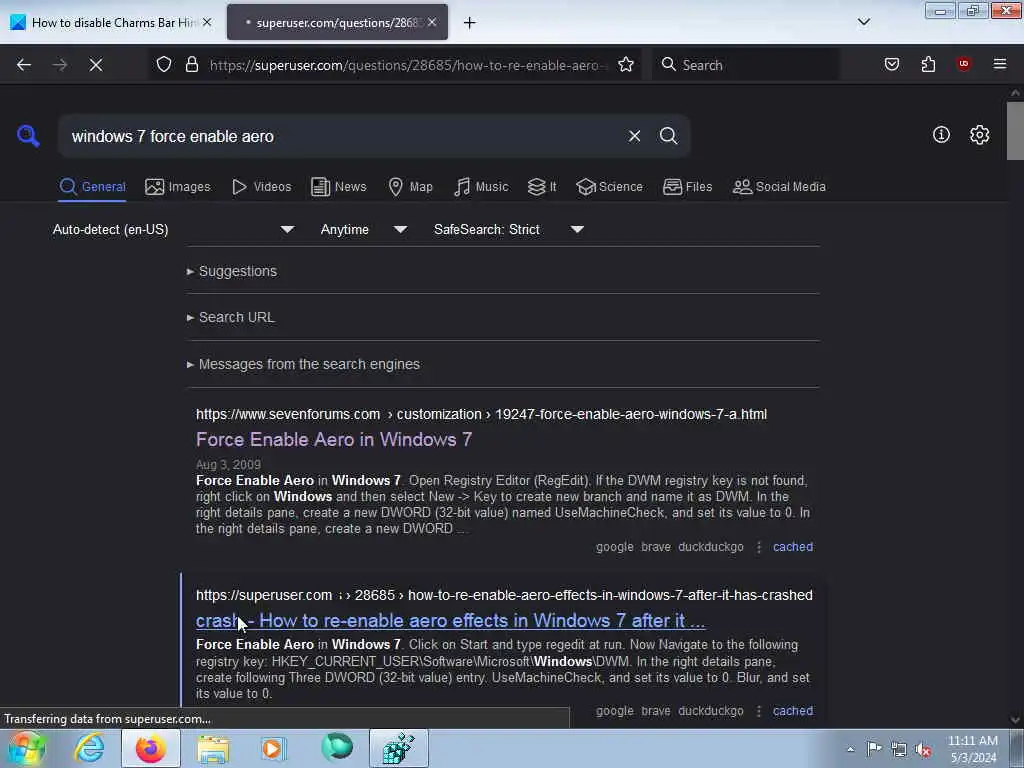Open the Windows Start button

coord(26,748)
